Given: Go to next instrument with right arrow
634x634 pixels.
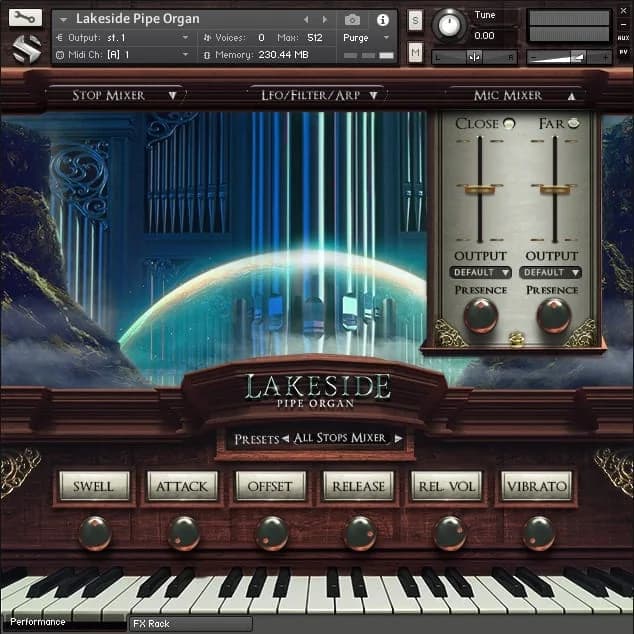Looking at the screenshot, I should click(x=324, y=19).
